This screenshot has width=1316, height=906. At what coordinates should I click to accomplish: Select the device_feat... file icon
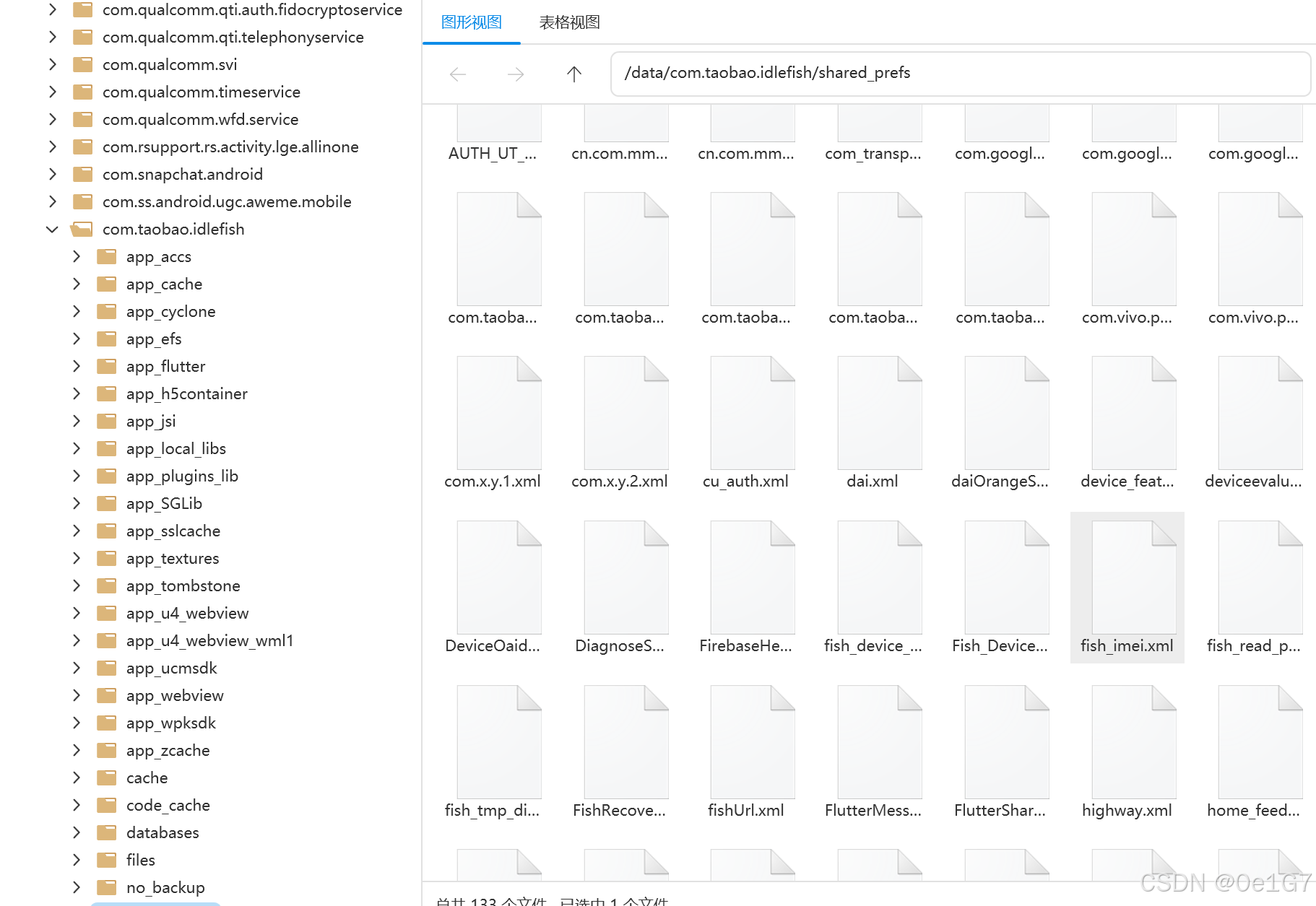pos(1134,413)
